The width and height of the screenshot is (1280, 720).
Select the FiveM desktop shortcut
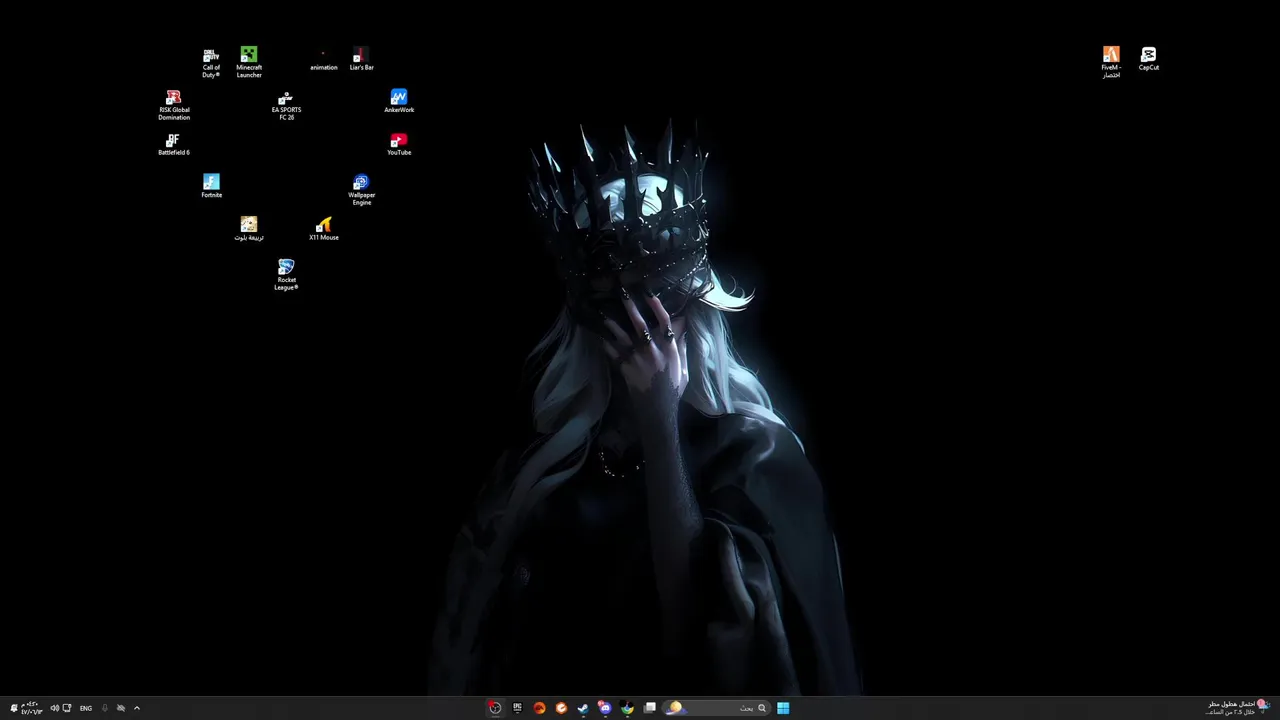[1111, 62]
